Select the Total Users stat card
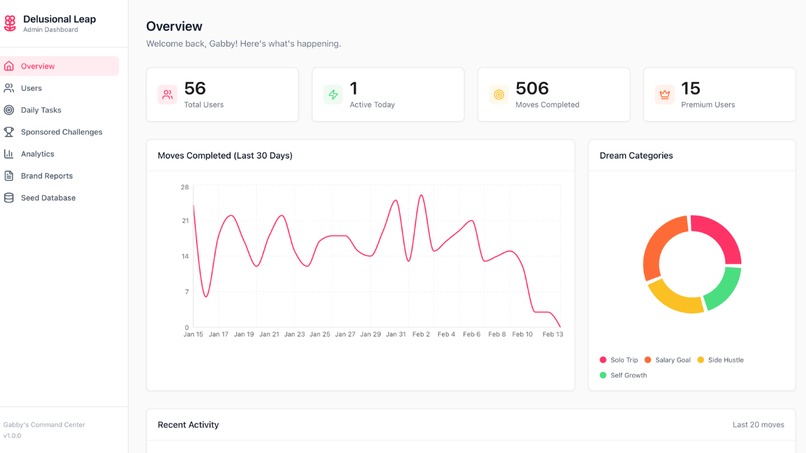The width and height of the screenshot is (806, 453). tap(222, 95)
